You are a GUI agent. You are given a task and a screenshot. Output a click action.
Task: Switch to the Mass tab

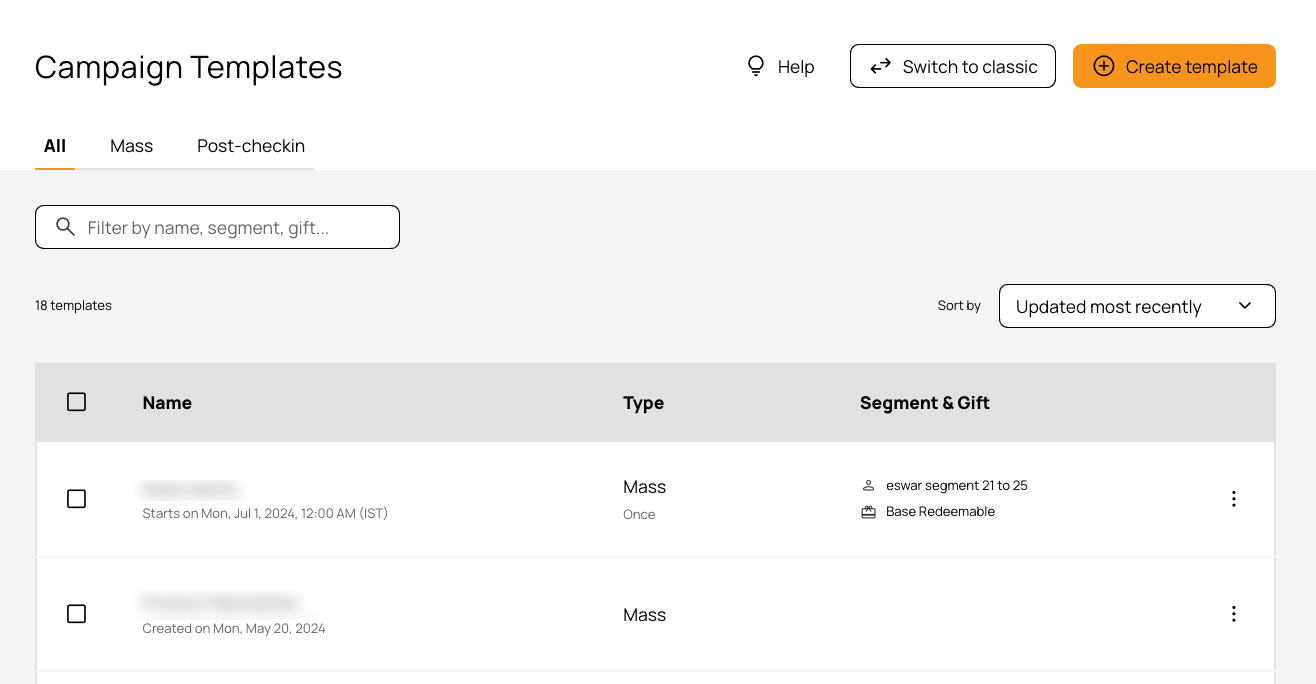(131, 146)
